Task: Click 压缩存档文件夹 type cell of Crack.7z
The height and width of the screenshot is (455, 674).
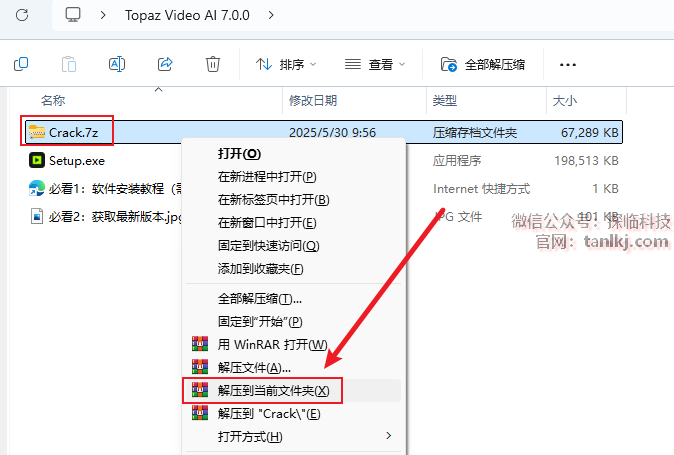Action: [x=475, y=132]
